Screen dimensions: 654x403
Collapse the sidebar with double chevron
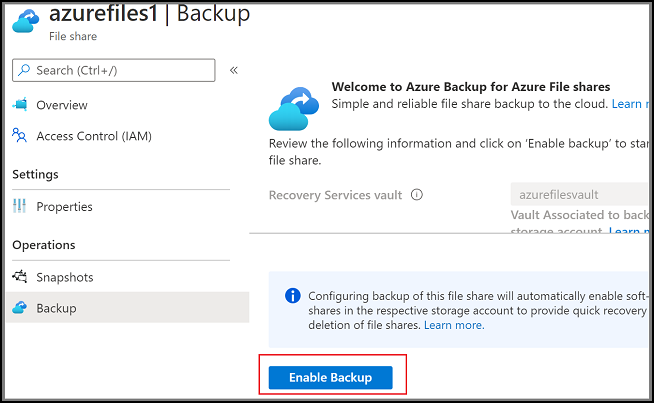(234, 70)
